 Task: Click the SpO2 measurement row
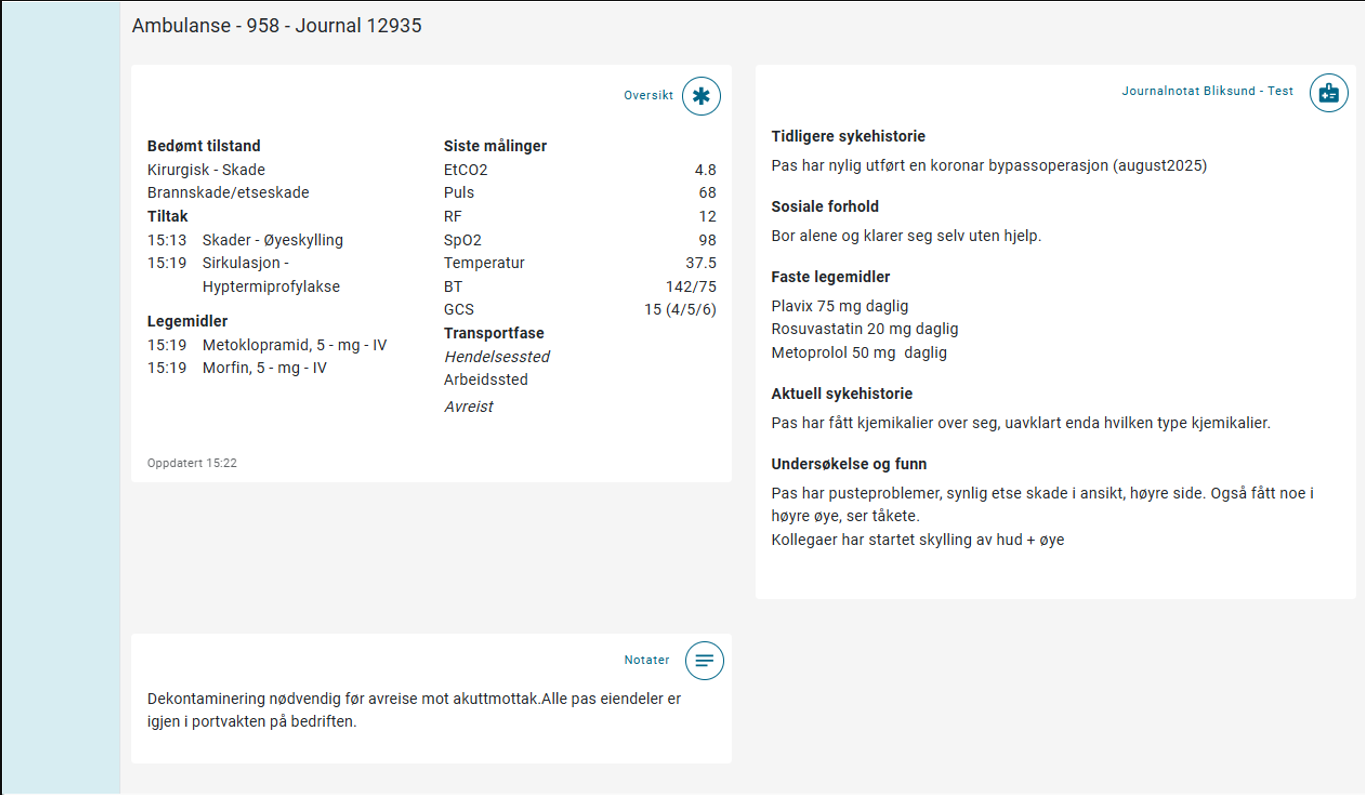click(580, 240)
